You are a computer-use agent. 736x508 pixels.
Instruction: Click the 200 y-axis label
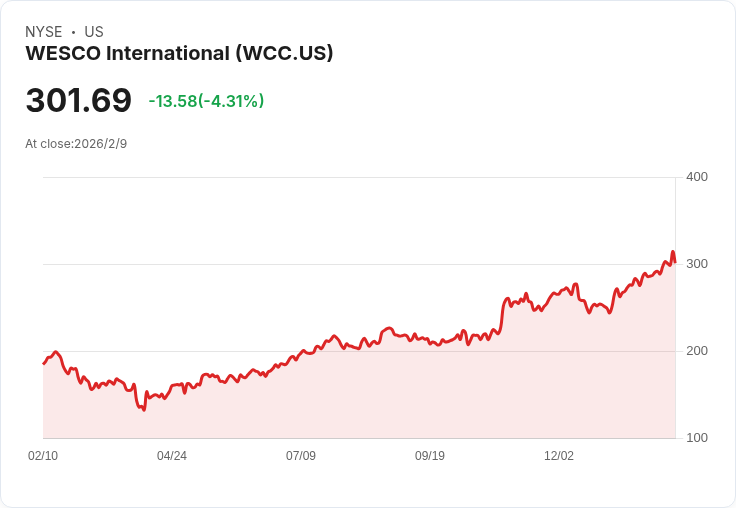pos(696,351)
